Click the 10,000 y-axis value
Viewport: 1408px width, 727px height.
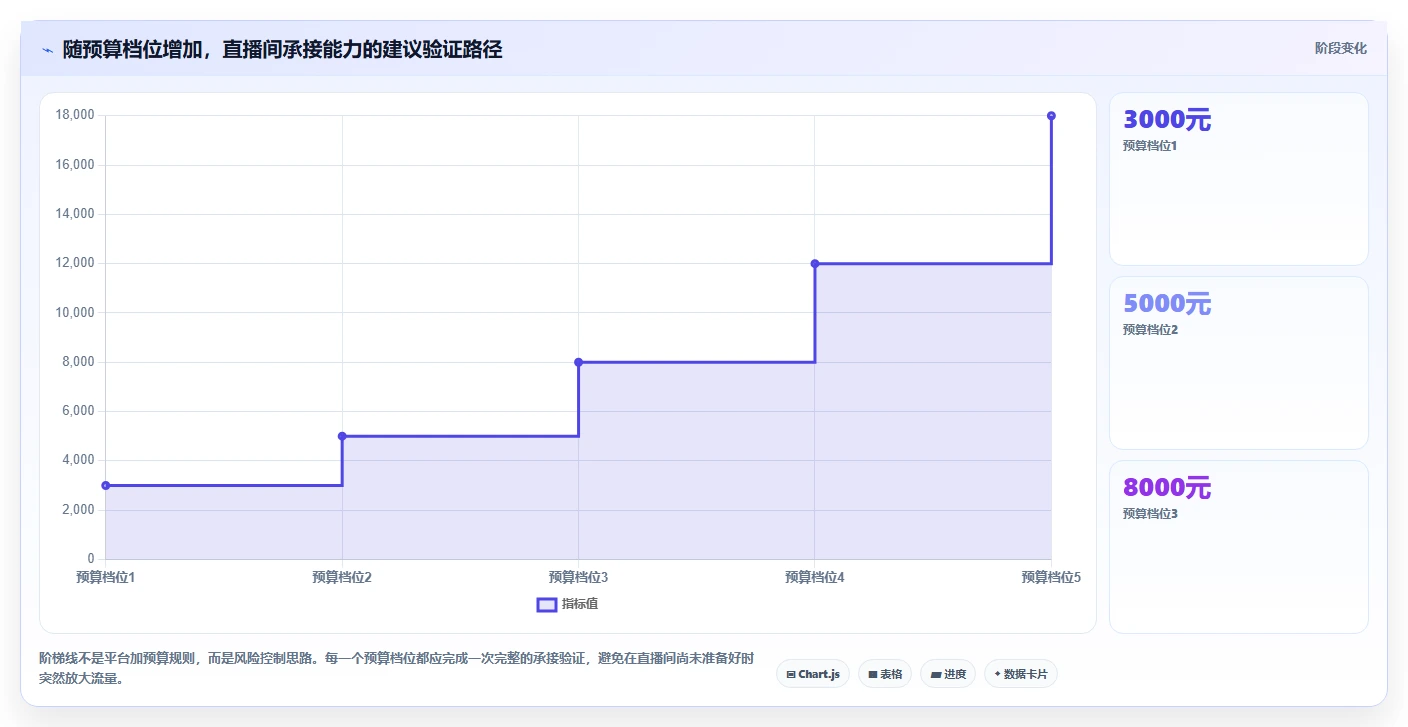click(75, 312)
